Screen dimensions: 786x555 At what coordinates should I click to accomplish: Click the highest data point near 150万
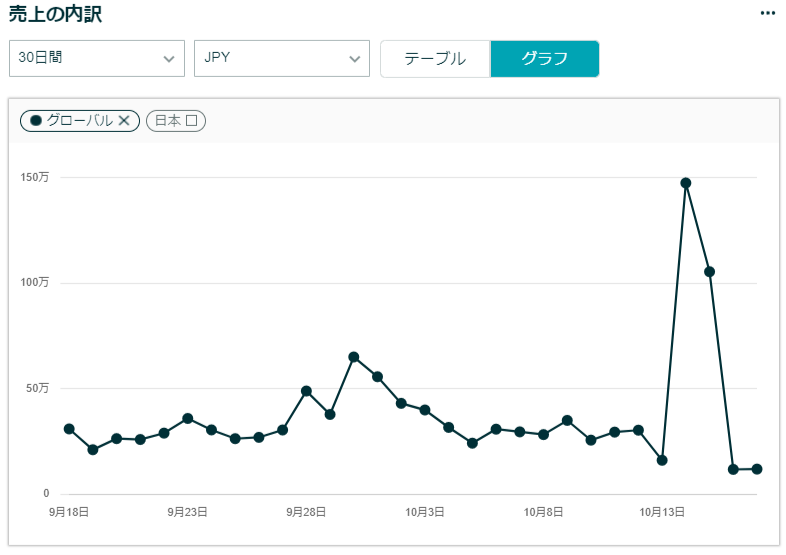[686, 183]
